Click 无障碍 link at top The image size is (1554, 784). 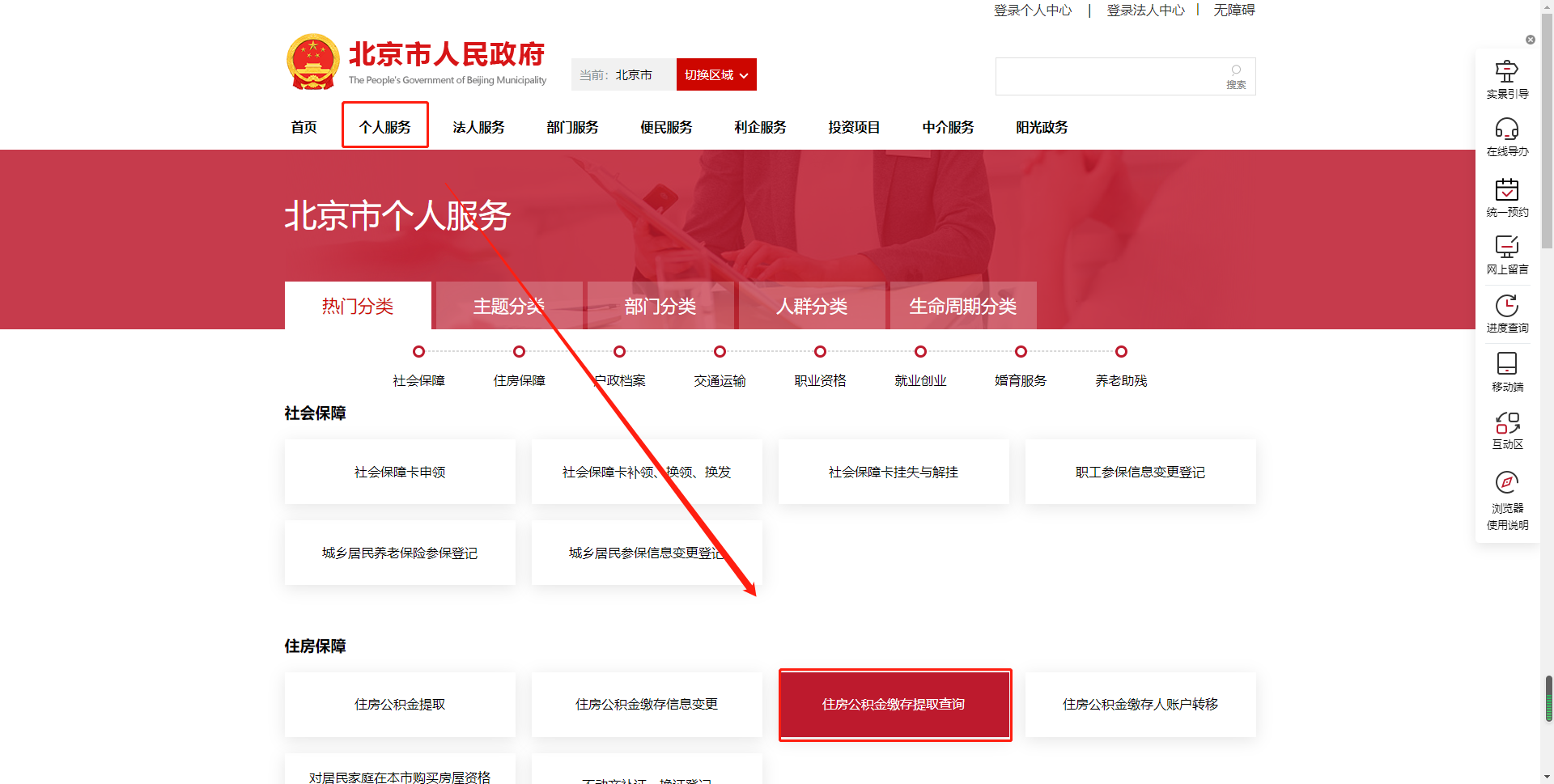pyautogui.click(x=1234, y=10)
